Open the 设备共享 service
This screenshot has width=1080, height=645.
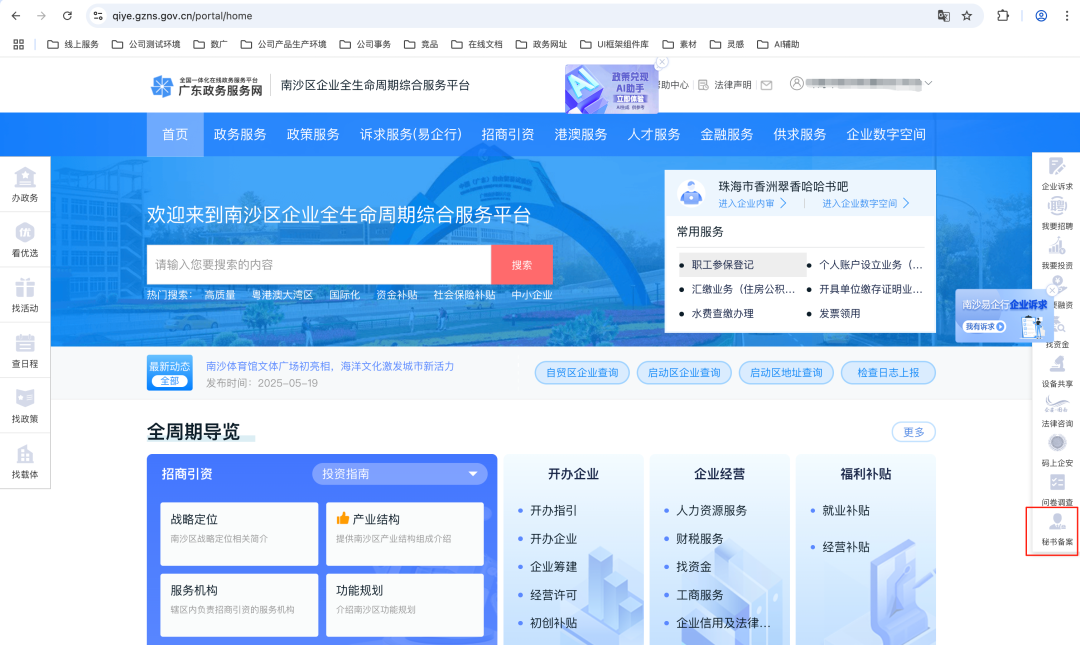(x=1055, y=374)
